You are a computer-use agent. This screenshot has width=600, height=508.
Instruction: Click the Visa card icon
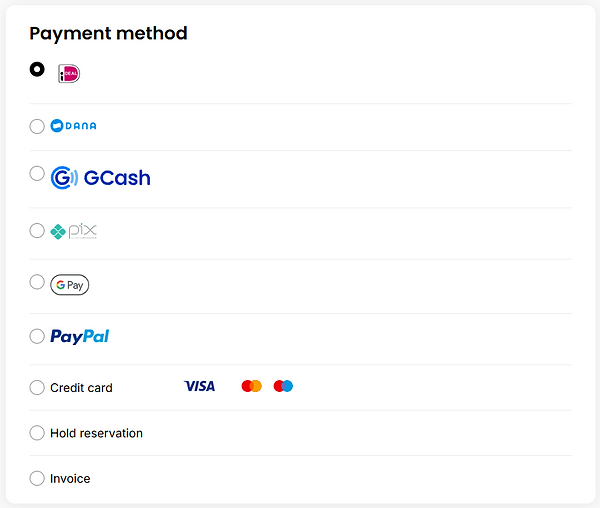click(200, 386)
